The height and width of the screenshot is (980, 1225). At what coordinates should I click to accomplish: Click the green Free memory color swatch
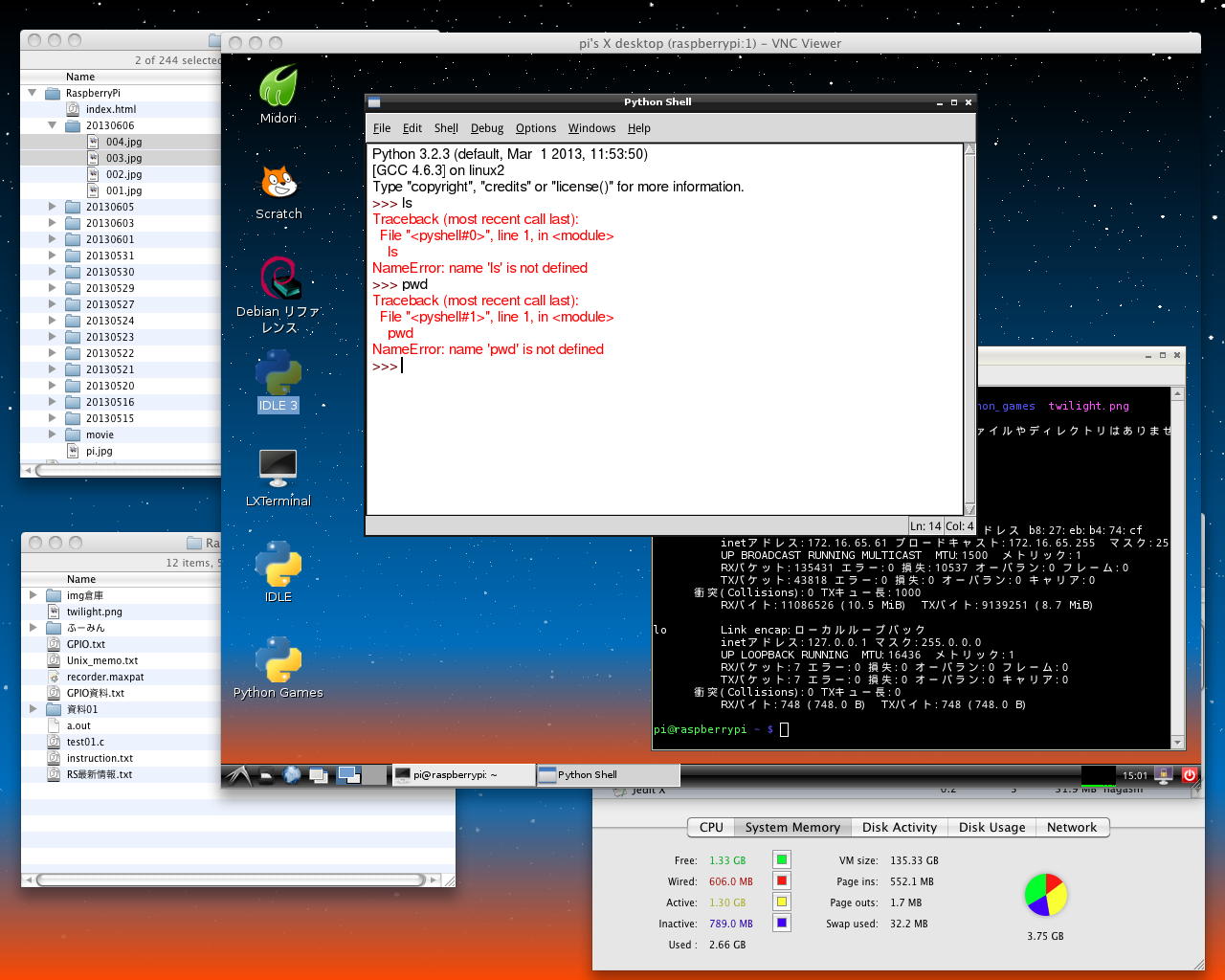tap(782, 860)
